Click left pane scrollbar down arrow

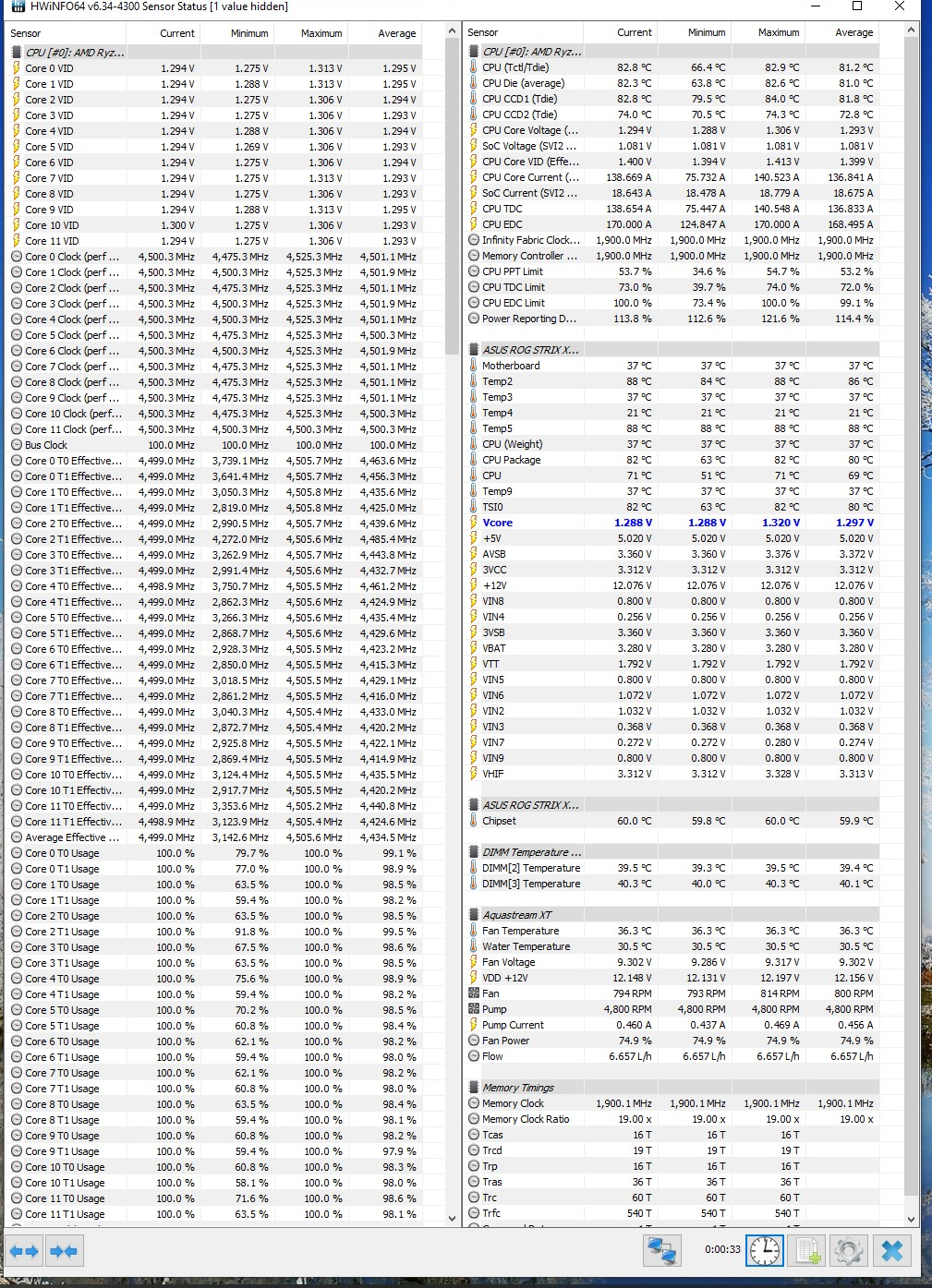453,1218
